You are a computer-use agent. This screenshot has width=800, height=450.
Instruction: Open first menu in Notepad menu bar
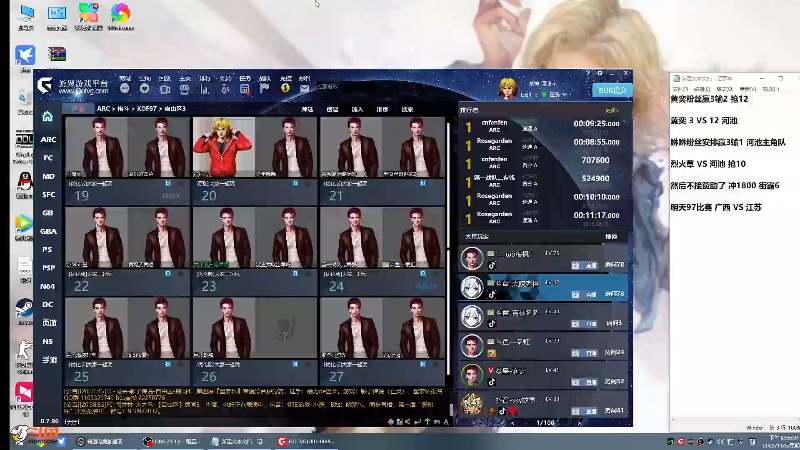[x=680, y=89]
